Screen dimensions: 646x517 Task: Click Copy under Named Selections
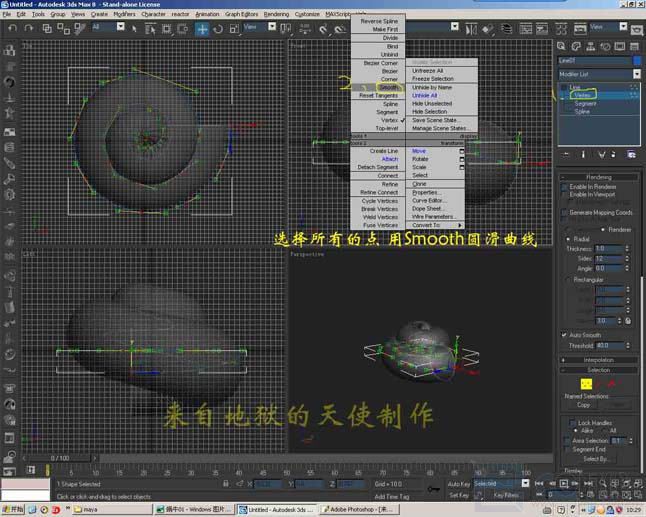click(583, 405)
